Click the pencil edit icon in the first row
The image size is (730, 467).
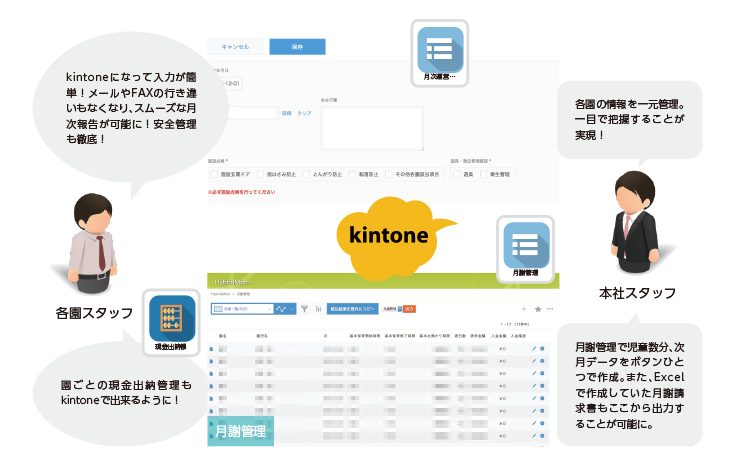[x=534, y=348]
